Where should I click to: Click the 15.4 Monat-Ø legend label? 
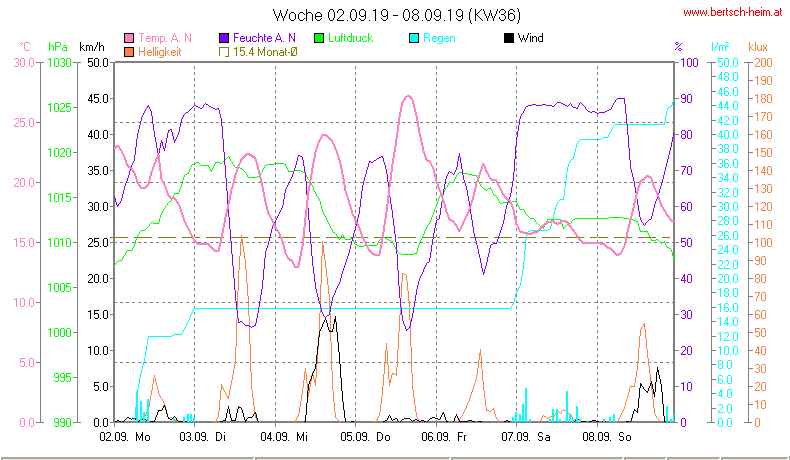[265, 52]
